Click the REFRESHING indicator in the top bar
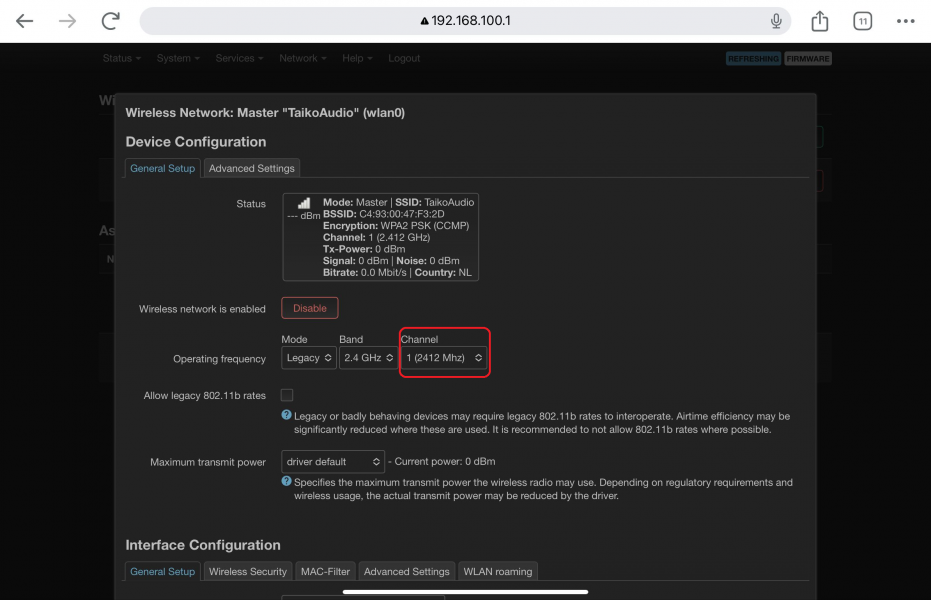931x600 pixels. point(752,58)
